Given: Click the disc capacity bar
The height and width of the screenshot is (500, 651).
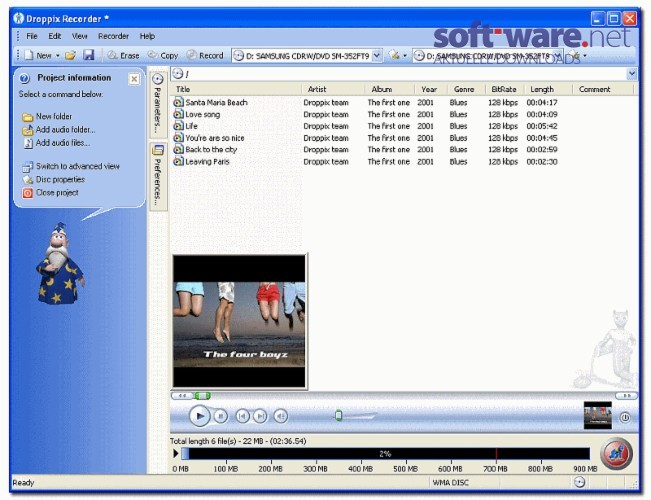Looking at the screenshot, I should click(385, 454).
